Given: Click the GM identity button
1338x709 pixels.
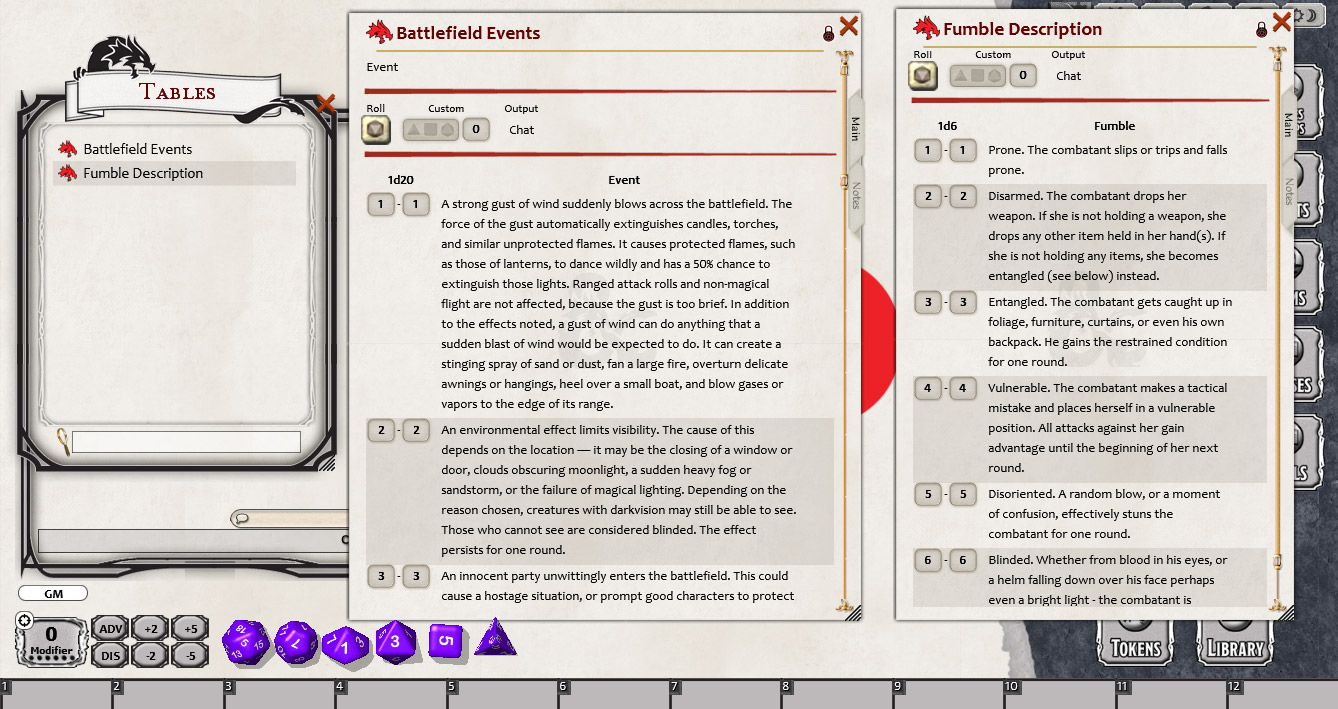Looking at the screenshot, I should (x=52, y=592).
